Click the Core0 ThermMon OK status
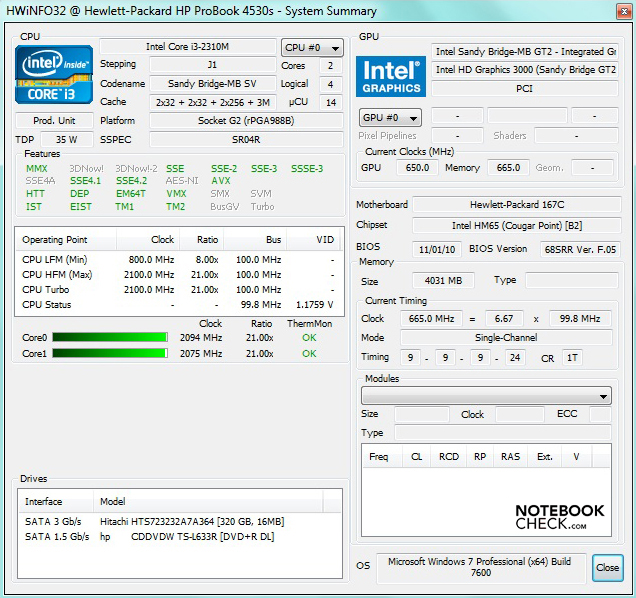The image size is (636, 598). click(309, 338)
